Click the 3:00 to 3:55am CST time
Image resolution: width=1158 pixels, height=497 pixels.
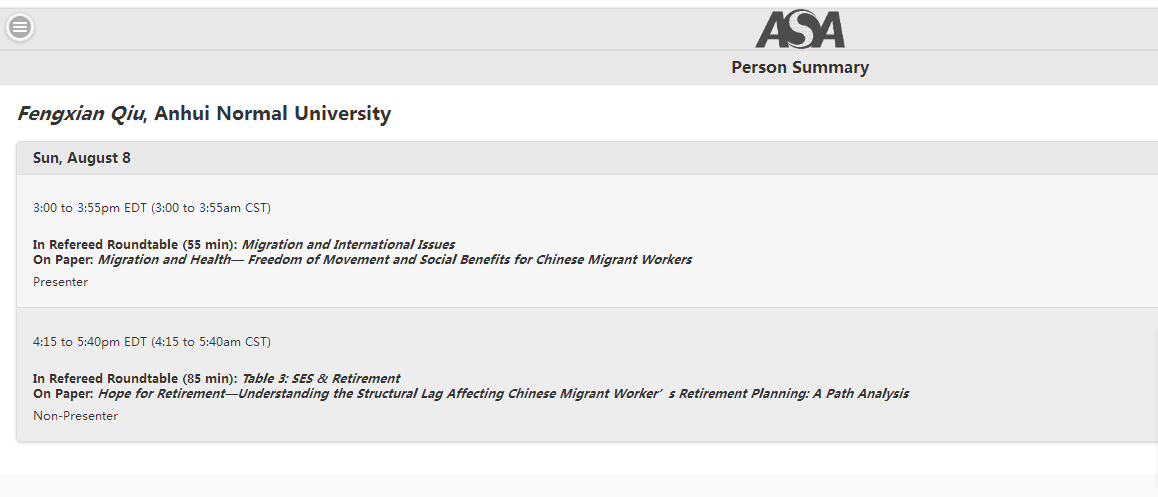tap(211, 208)
